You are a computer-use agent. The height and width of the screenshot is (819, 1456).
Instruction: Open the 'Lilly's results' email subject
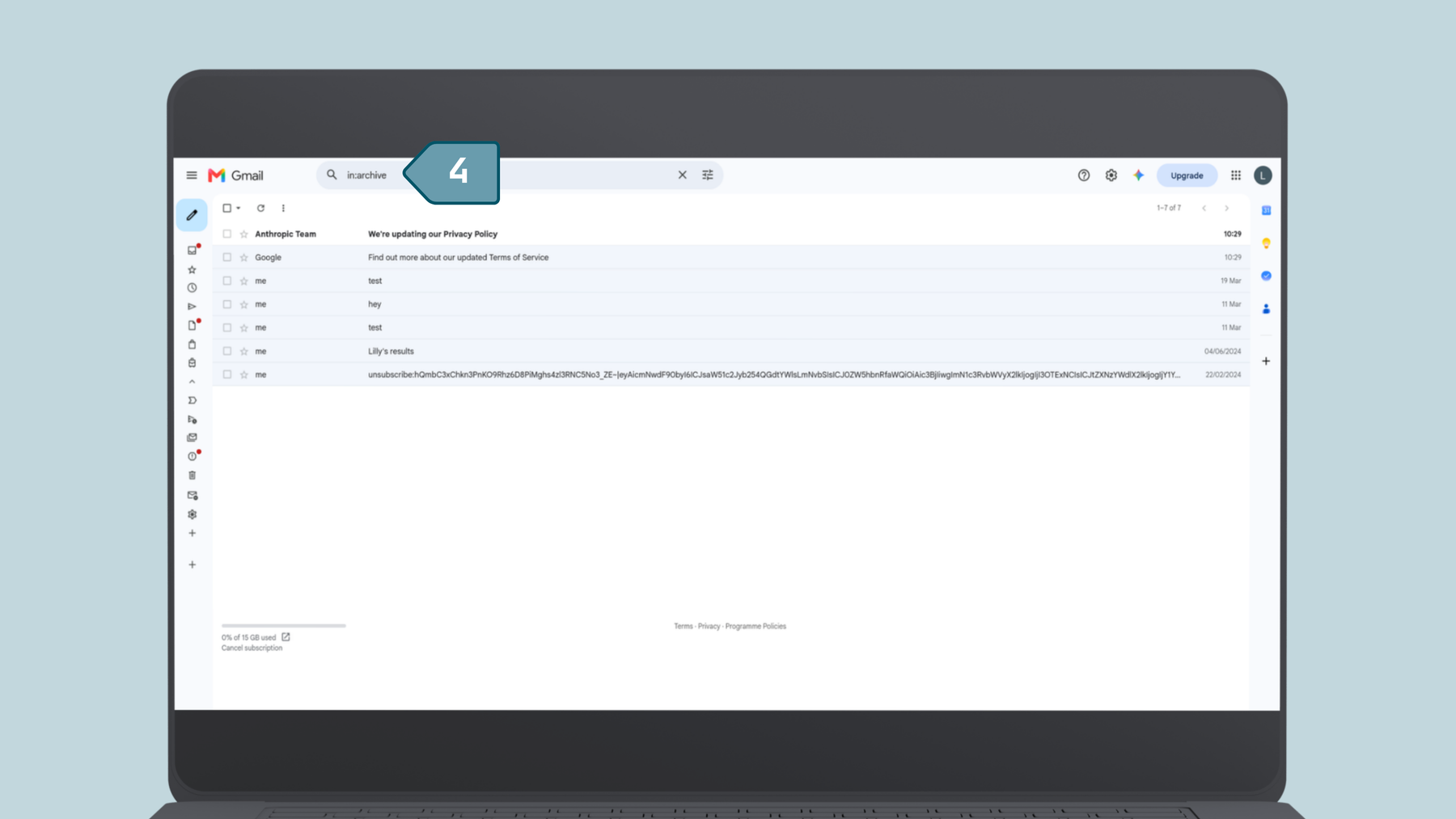pos(391,351)
